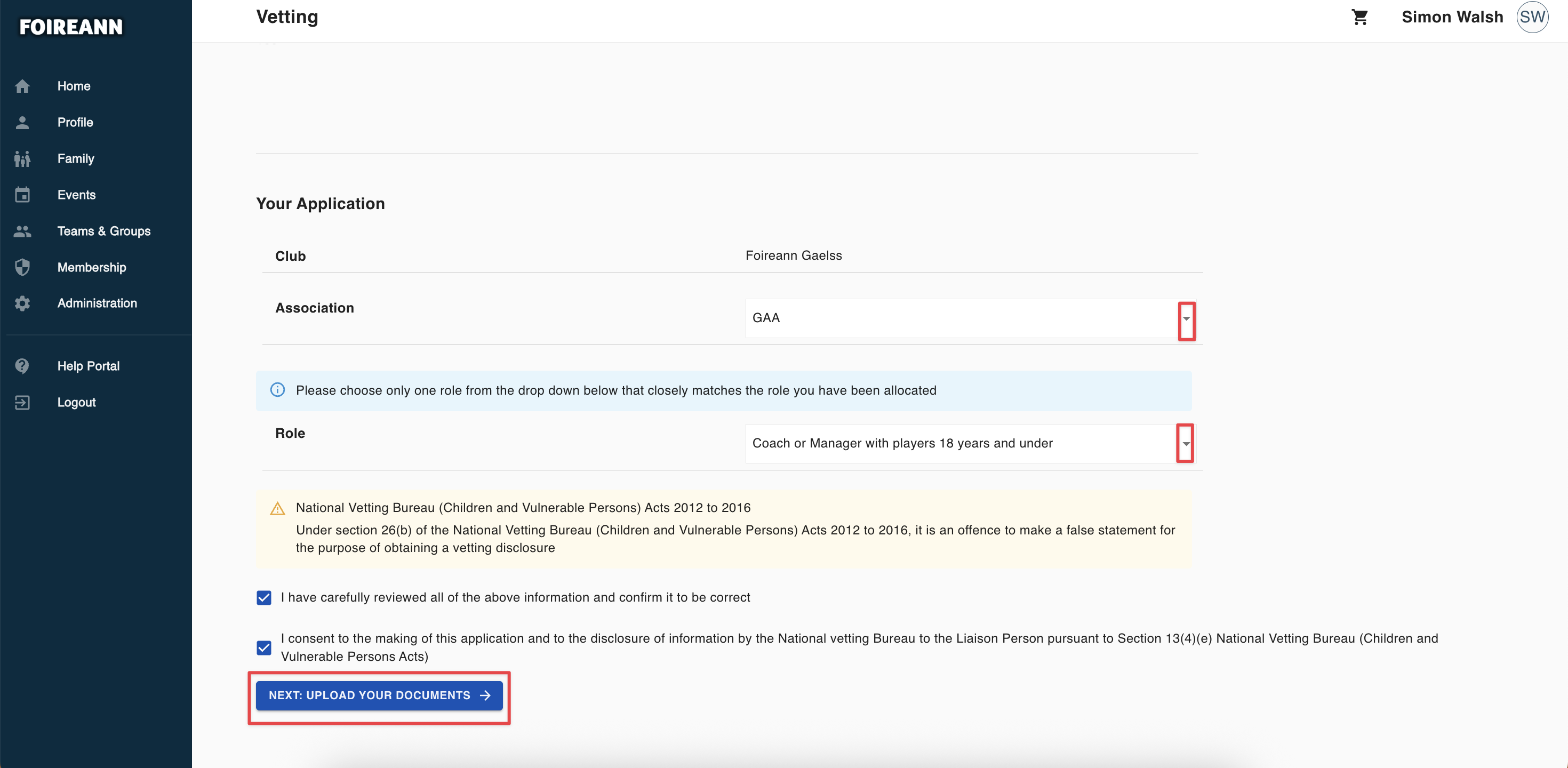This screenshot has height=768, width=1568.
Task: Click the Family people icon
Action: [x=22, y=159]
